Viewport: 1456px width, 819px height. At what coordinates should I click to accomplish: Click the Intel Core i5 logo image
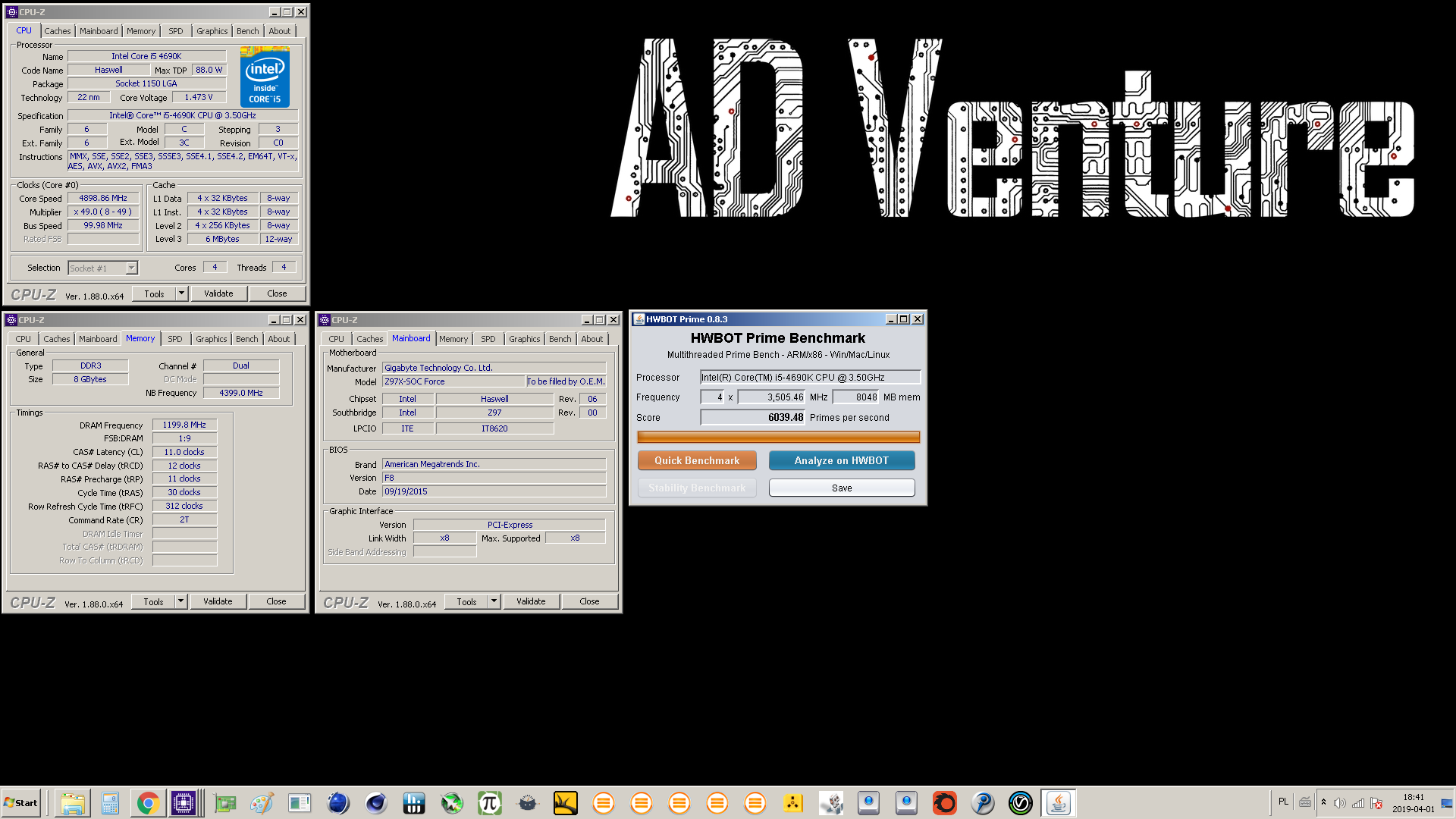coord(265,77)
